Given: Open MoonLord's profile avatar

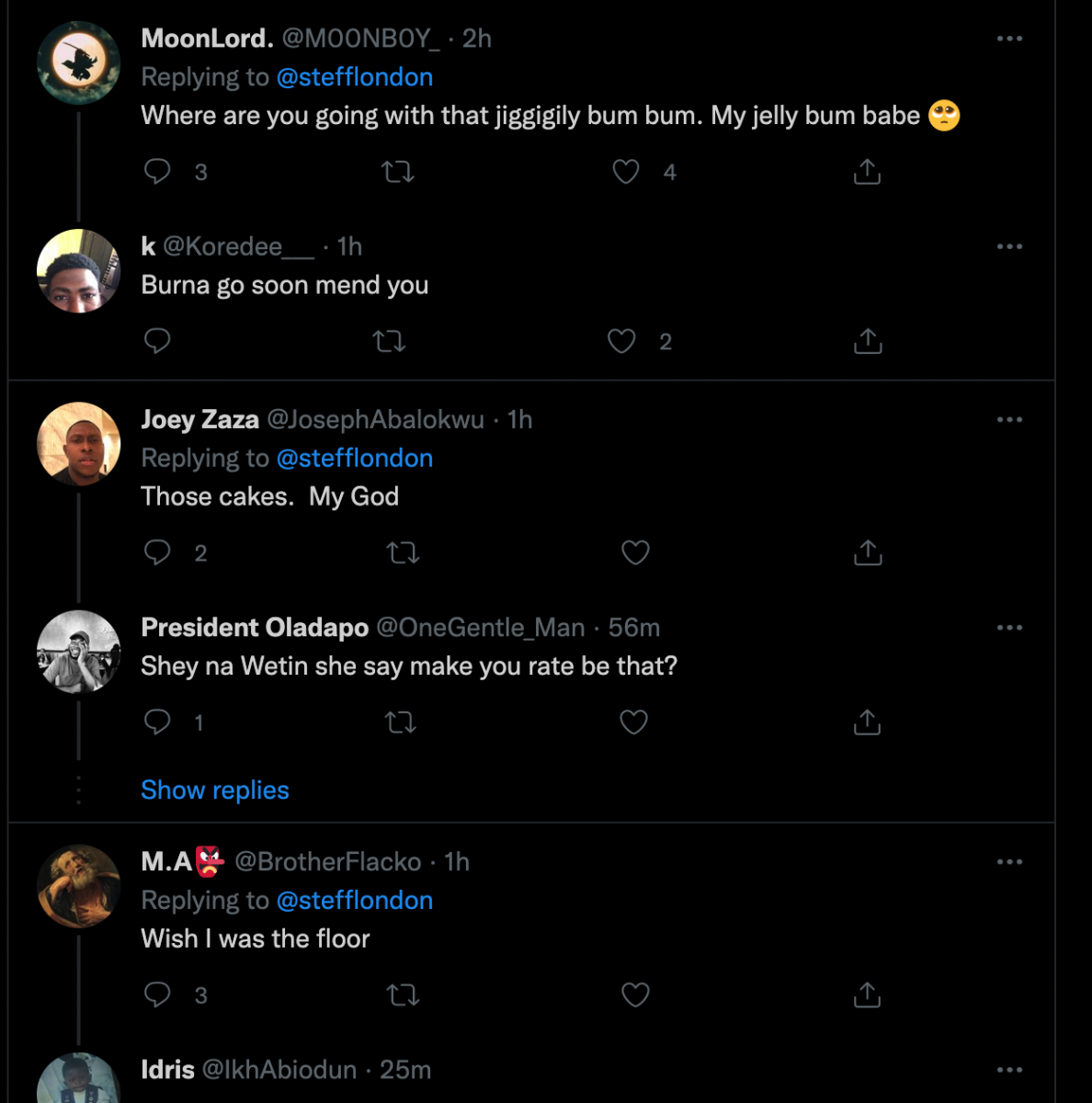Looking at the screenshot, I should (78, 63).
